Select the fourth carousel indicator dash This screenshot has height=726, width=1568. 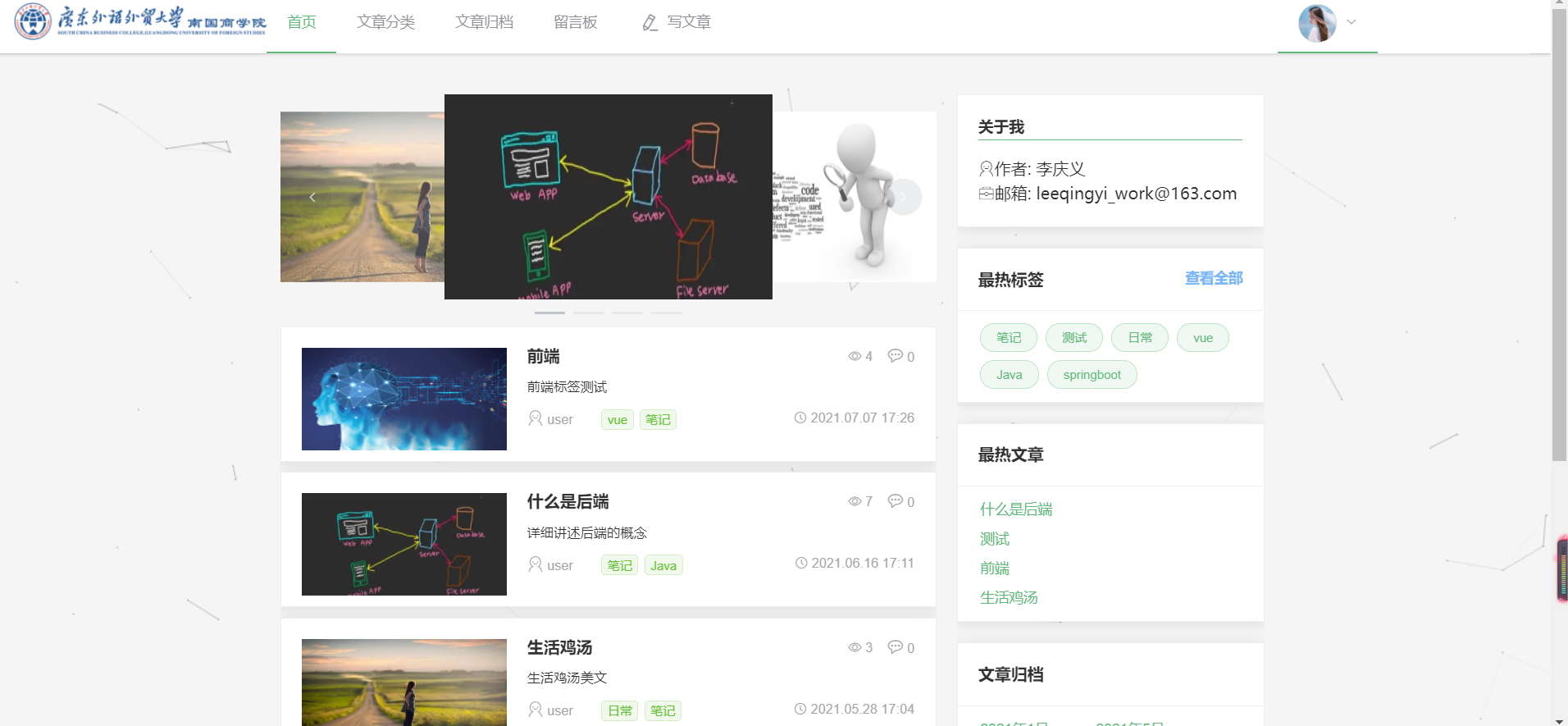[x=667, y=313]
